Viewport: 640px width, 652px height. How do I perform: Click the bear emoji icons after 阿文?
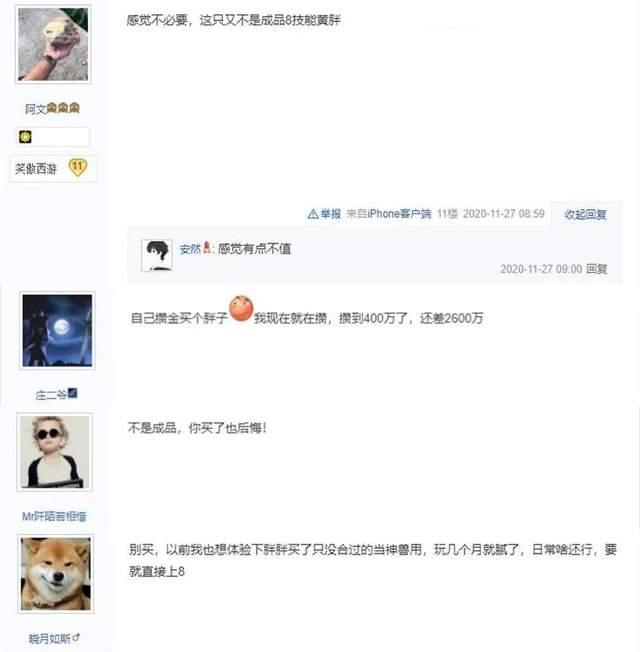click(x=63, y=108)
